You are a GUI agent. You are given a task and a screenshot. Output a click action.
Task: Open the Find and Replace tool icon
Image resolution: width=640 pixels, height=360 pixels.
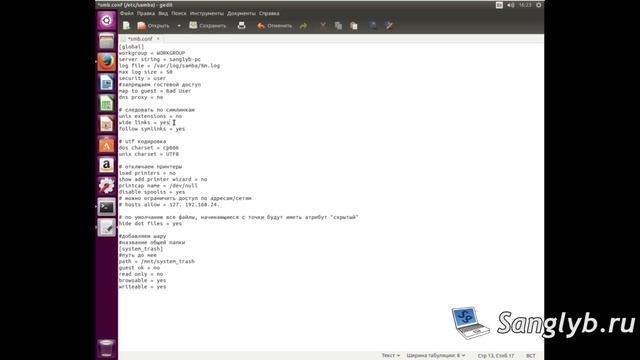389,26
